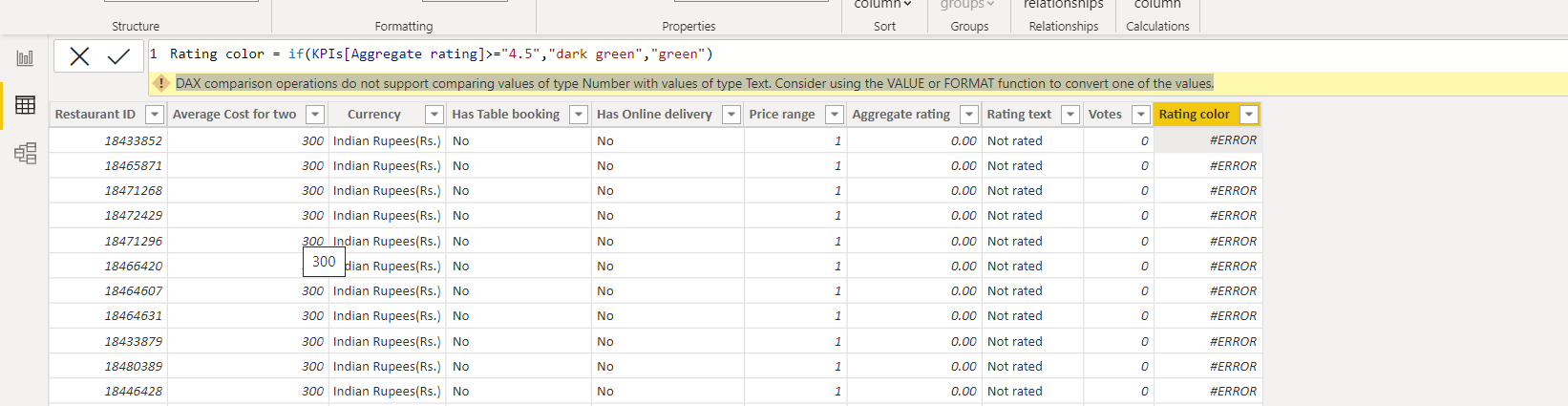This screenshot has width=1568, height=406.
Task: Click the 300 tooltip value box
Action: 324,262
